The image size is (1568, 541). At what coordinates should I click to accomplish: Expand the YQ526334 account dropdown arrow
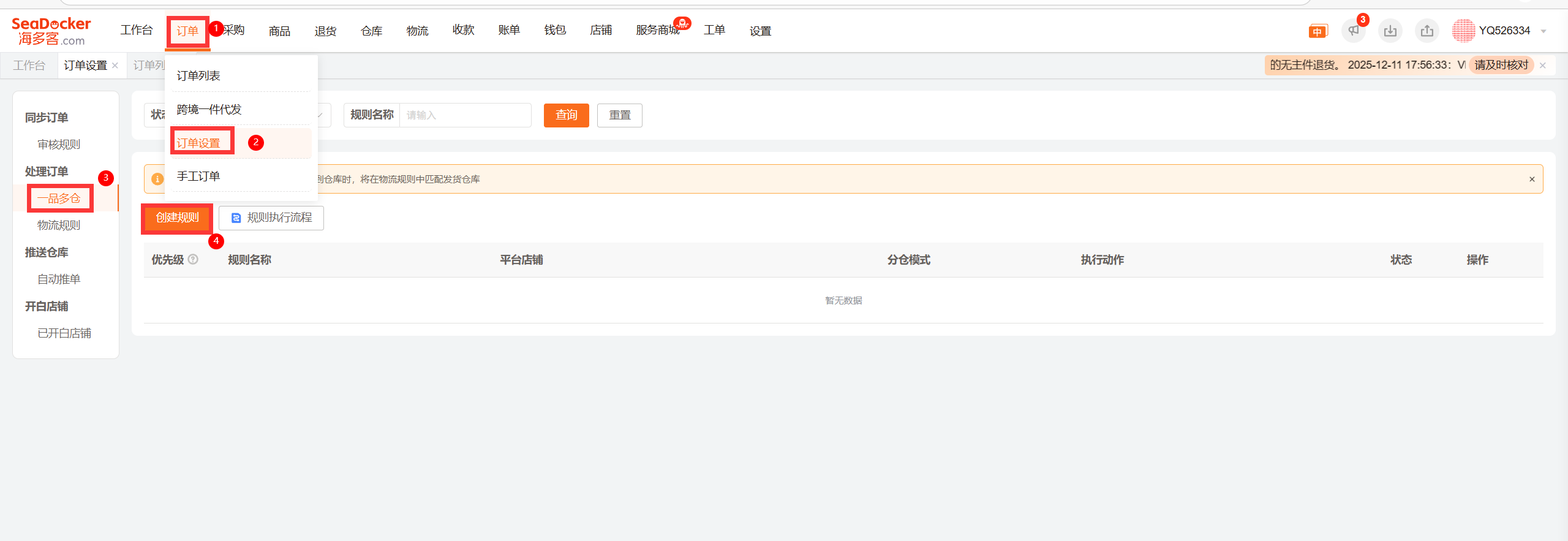[1543, 31]
